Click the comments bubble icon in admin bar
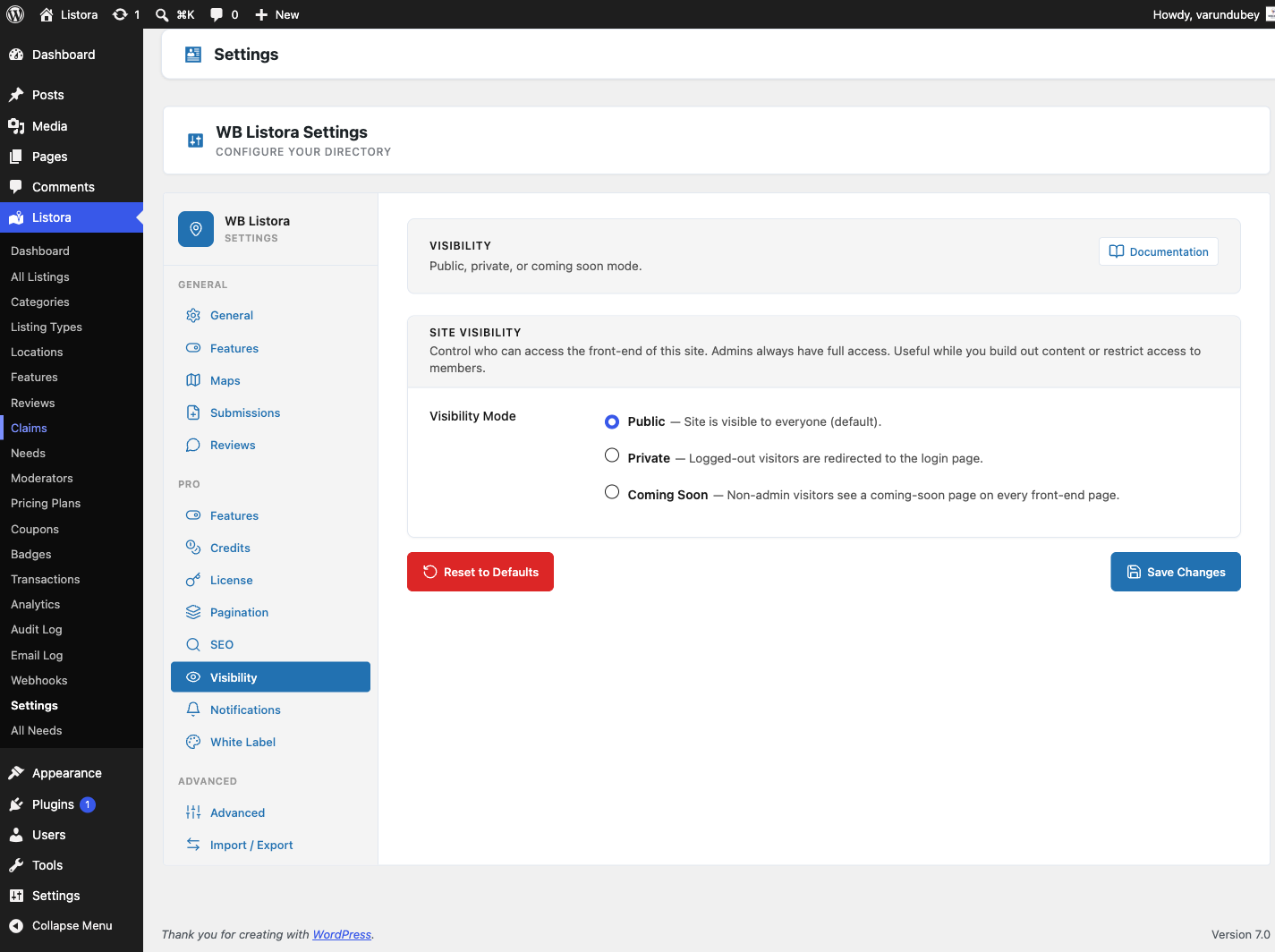 pos(217,14)
